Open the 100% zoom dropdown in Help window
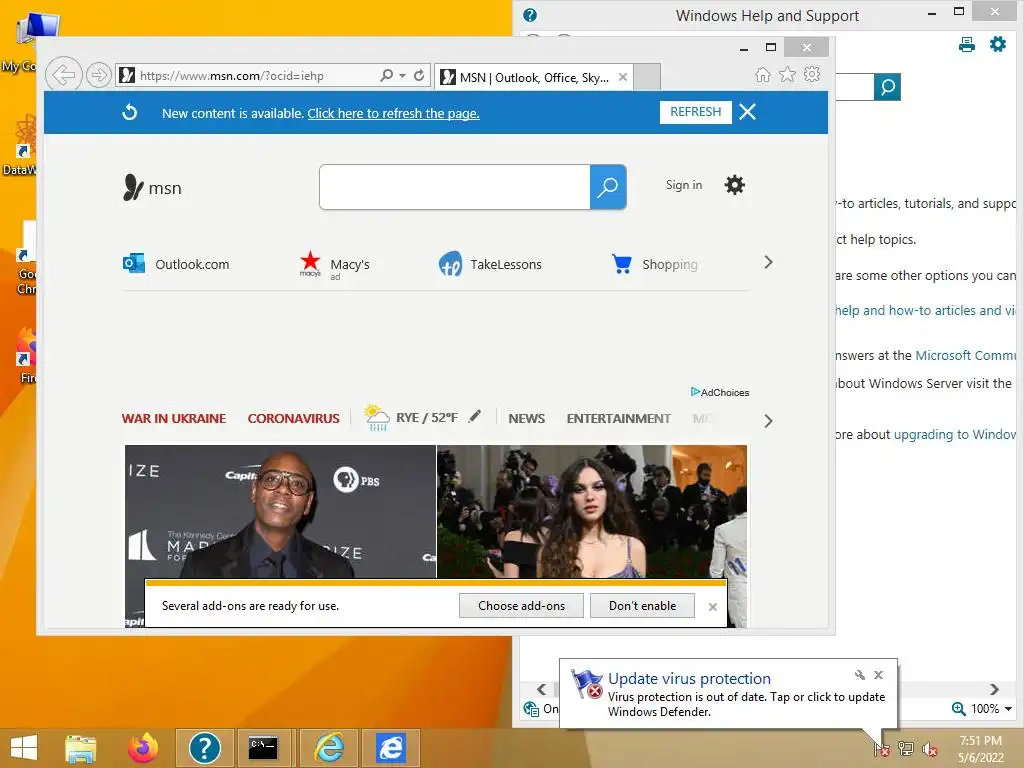This screenshot has width=1024, height=768. pyautogui.click(x=1008, y=709)
